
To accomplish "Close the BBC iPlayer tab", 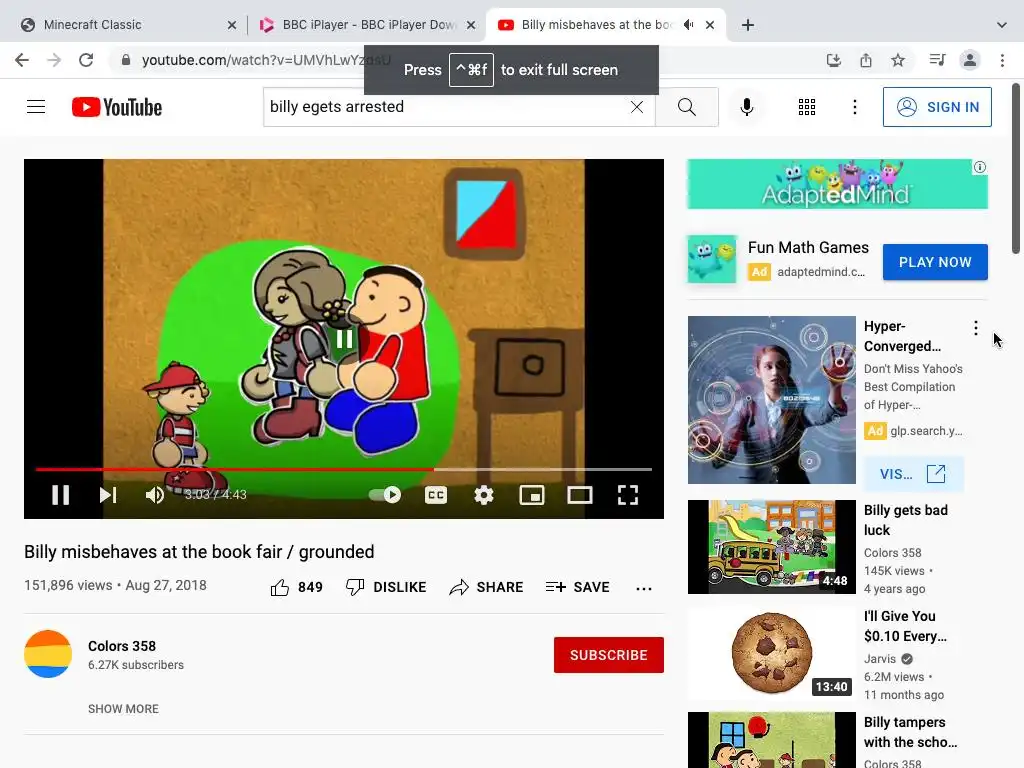I will 471,25.
